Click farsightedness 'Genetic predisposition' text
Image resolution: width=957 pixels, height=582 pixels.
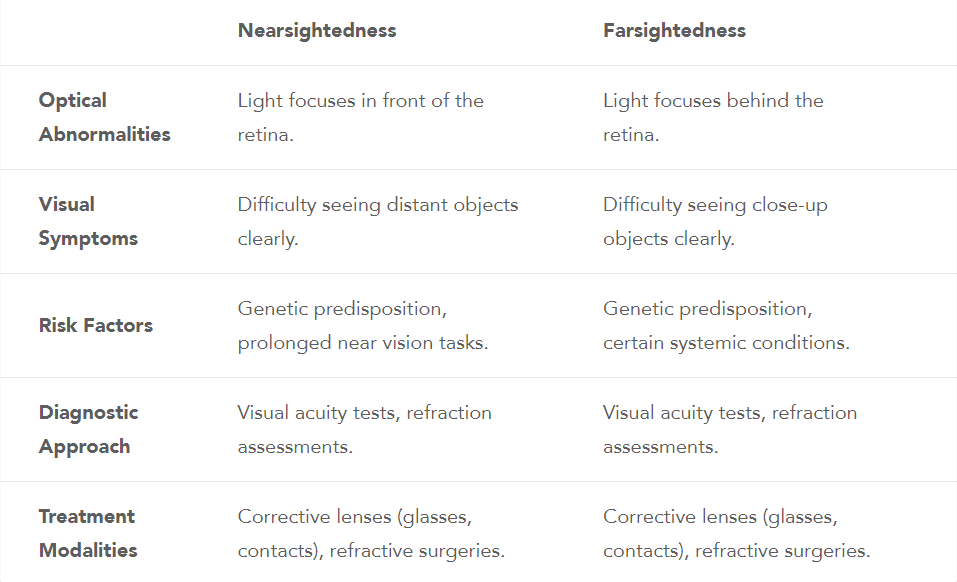707,309
